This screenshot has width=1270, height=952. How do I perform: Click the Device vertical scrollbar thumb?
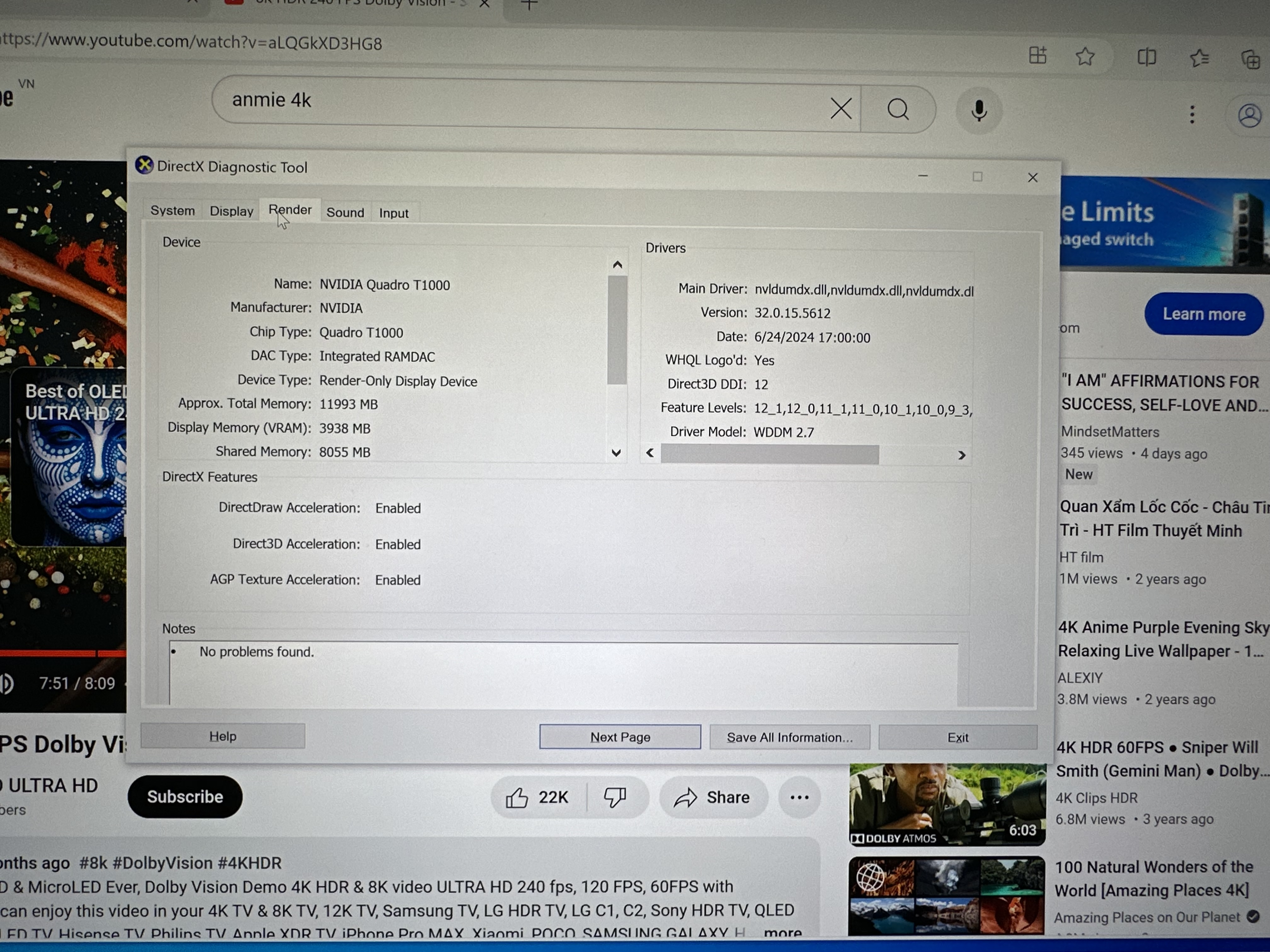[617, 330]
